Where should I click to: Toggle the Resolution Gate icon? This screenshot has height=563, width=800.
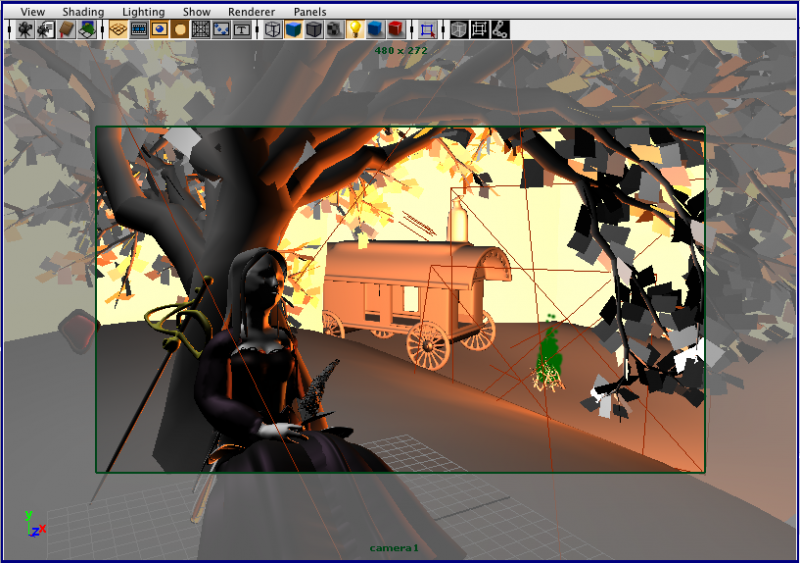pos(159,30)
